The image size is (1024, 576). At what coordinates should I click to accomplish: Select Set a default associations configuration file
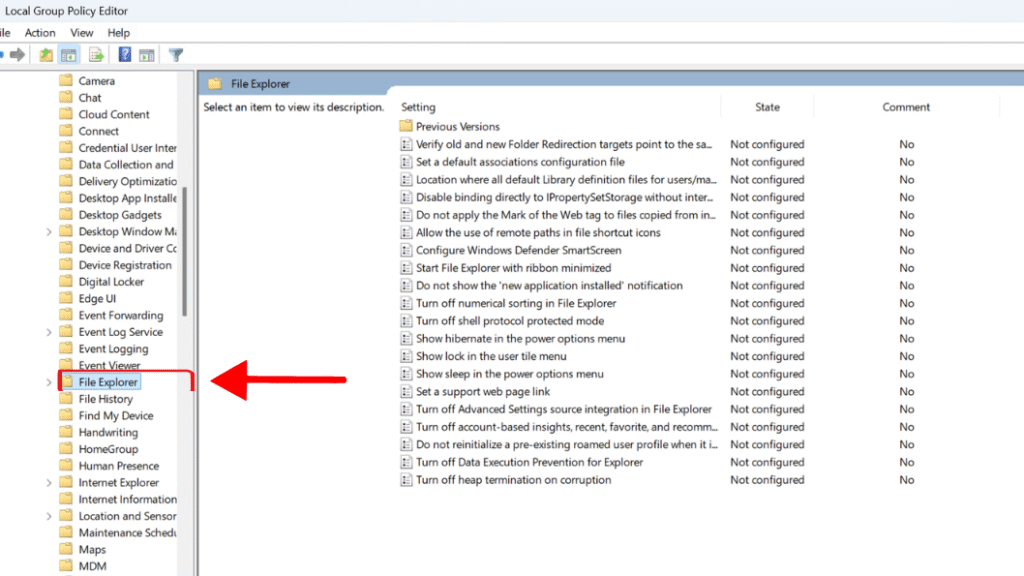click(x=520, y=162)
